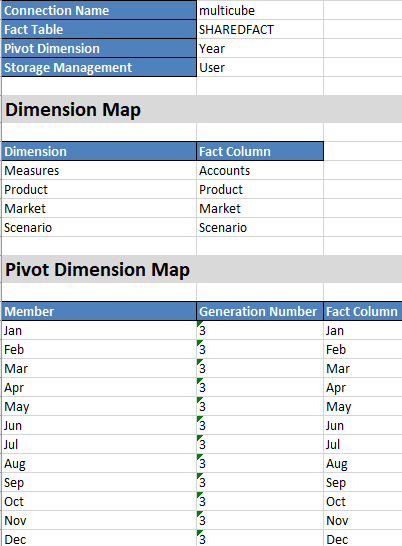Image resolution: width=402 pixels, height=546 pixels.
Task: Click the Year pivot dimension value
Action: coord(260,48)
